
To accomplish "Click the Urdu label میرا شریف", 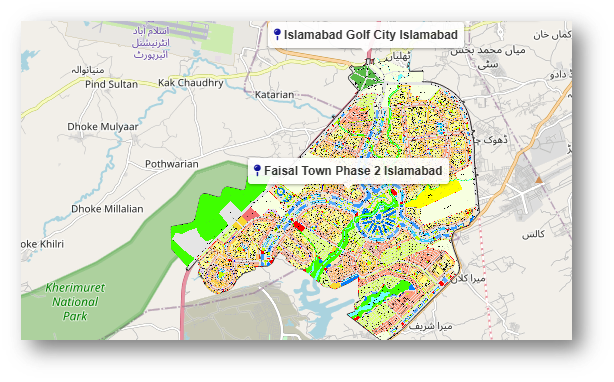I will (x=431, y=326).
